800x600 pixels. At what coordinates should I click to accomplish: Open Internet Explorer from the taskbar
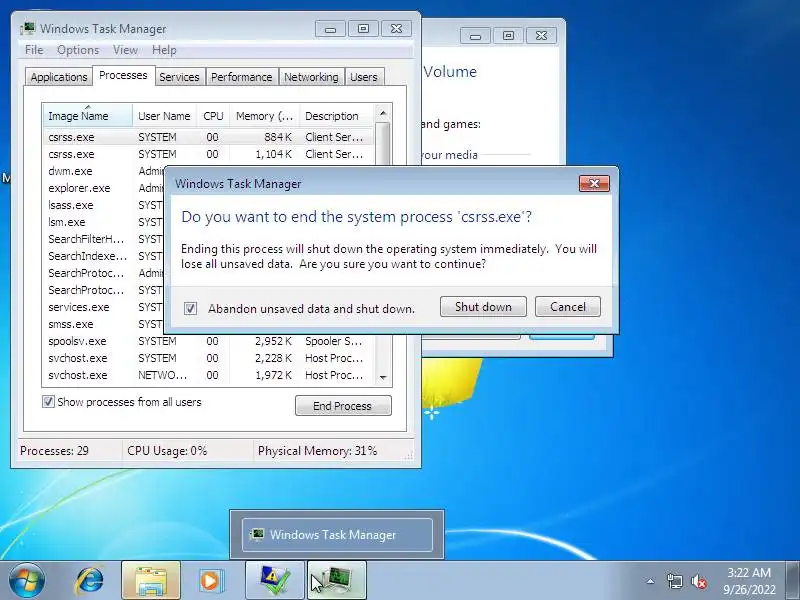90,581
